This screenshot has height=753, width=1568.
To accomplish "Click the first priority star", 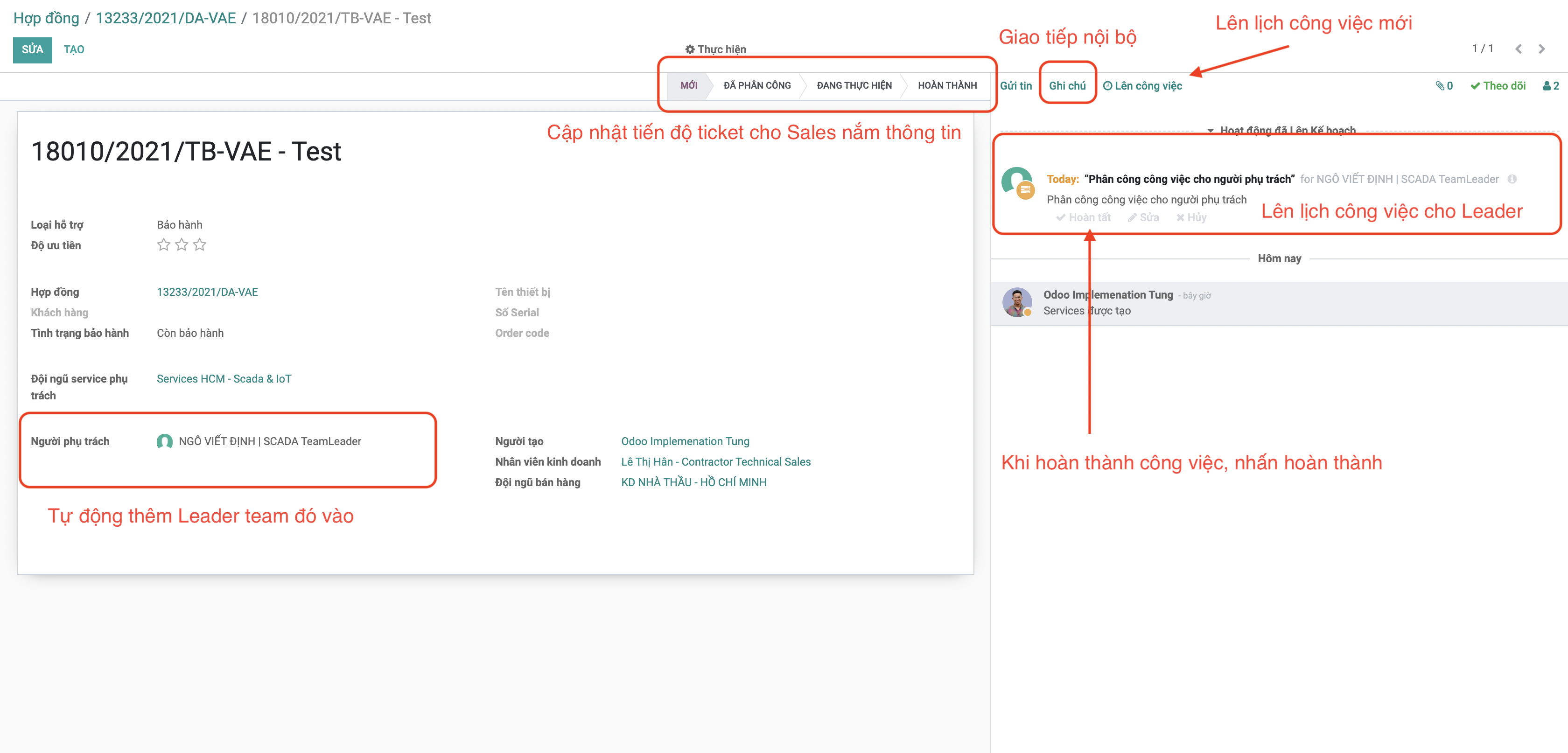I will tap(163, 245).
